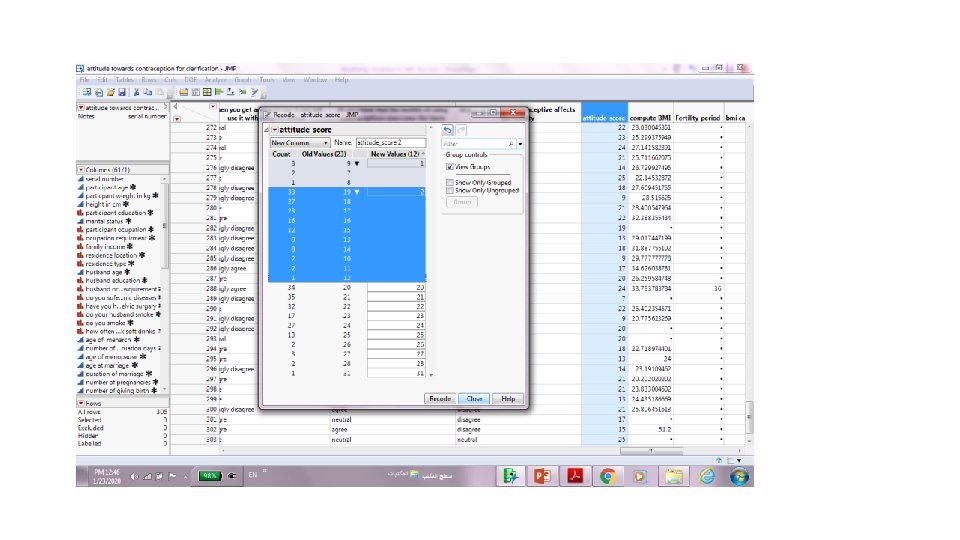
Task: Toggle the View Groups checkbox
Action: pyautogui.click(x=450, y=167)
